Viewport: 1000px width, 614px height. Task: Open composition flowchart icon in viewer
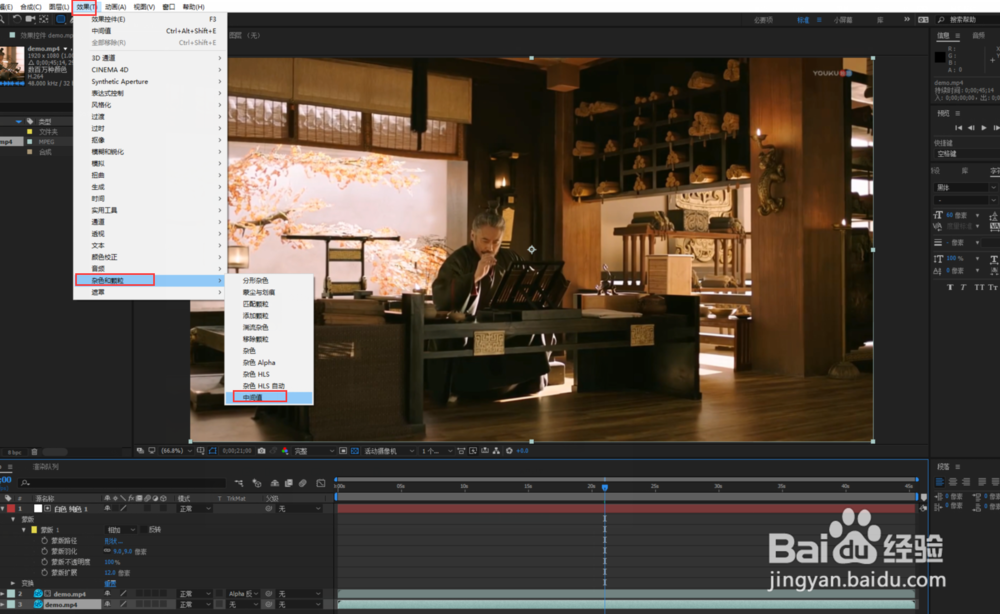click(497, 451)
